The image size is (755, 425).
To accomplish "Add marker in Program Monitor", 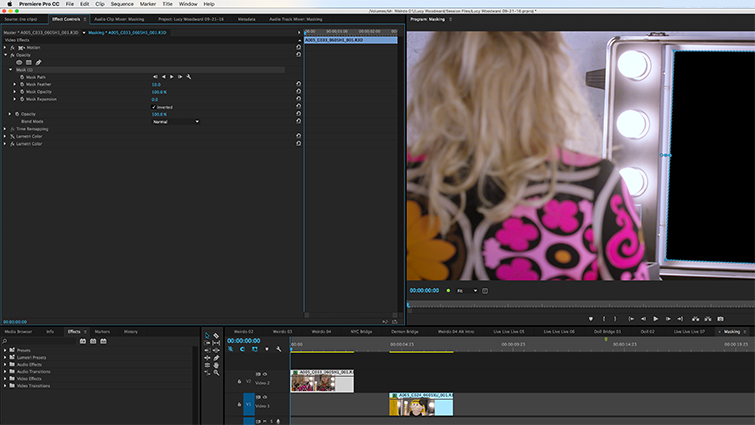I will [591, 319].
